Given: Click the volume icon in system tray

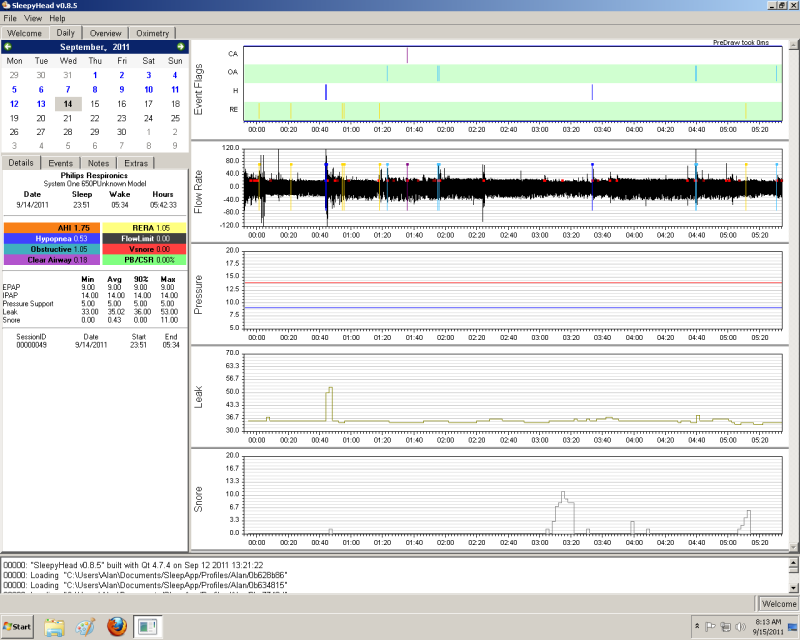Looking at the screenshot, I should coord(739,627).
